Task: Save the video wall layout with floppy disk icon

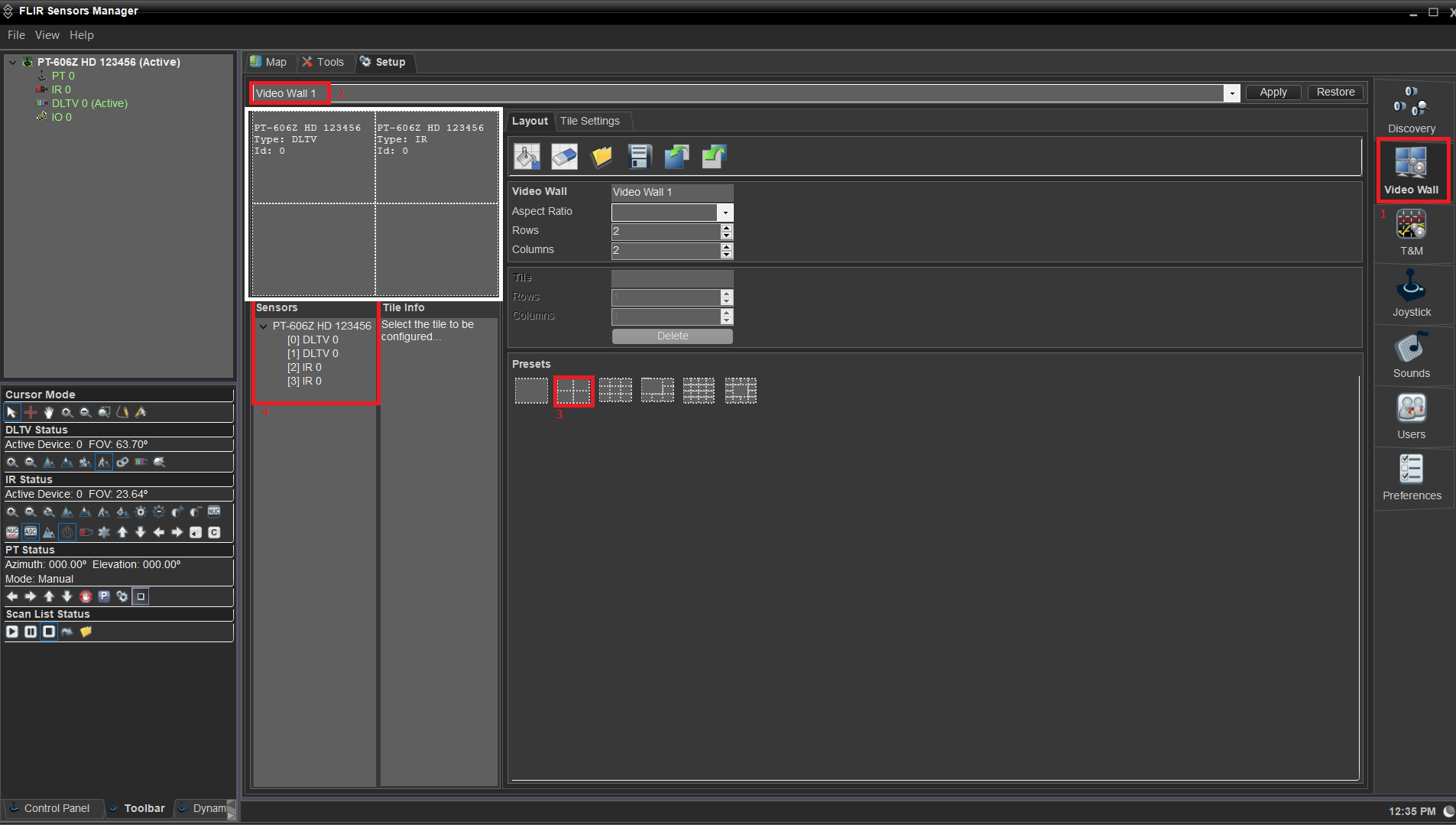Action: pos(639,157)
